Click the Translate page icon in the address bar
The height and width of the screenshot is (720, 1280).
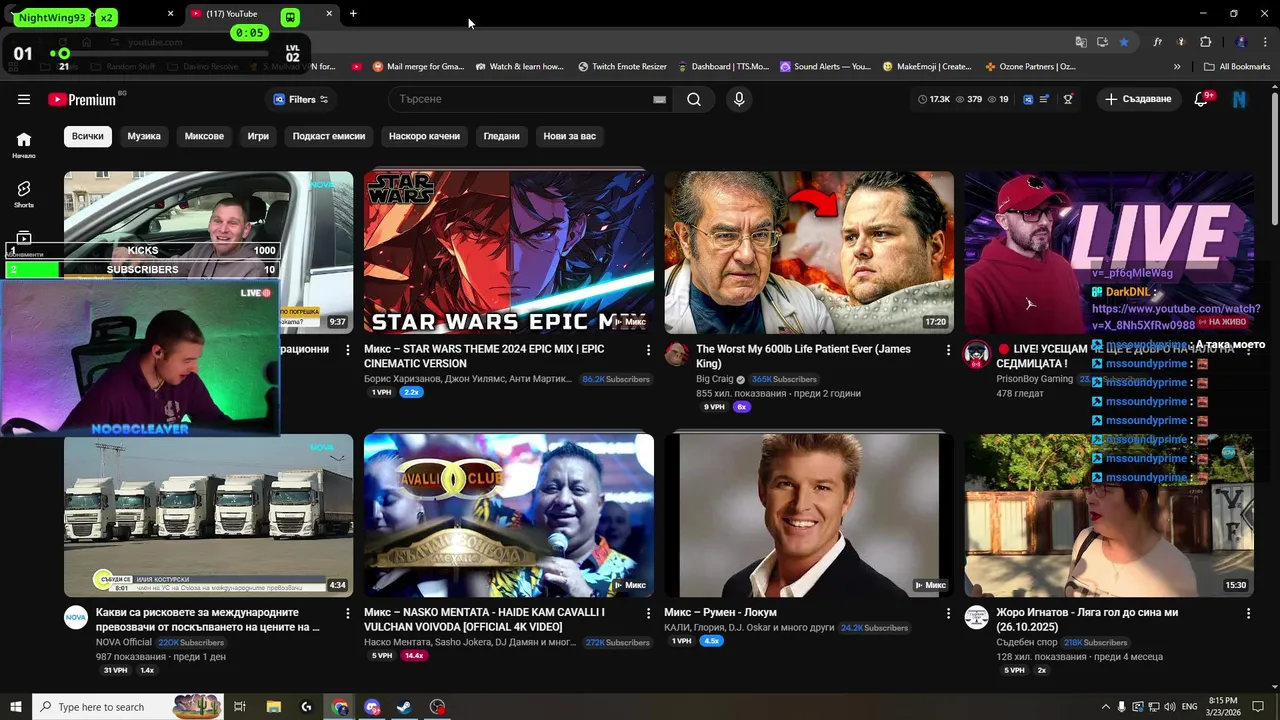[1081, 42]
